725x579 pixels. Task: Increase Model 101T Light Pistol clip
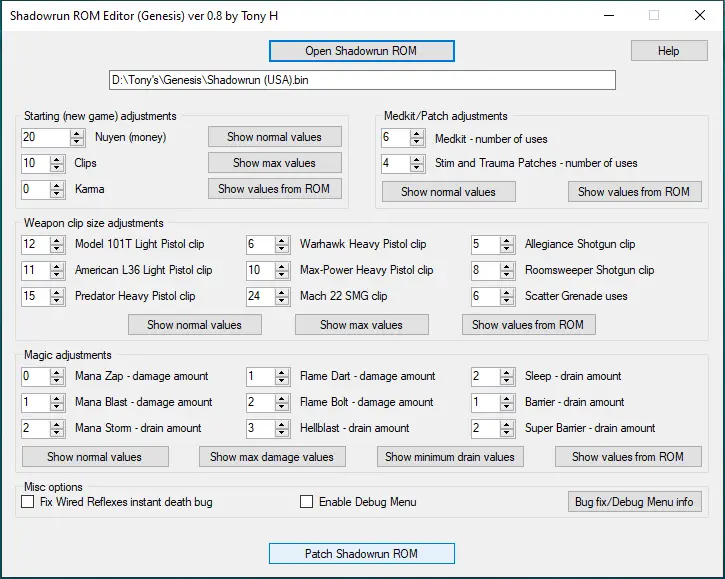57,240
